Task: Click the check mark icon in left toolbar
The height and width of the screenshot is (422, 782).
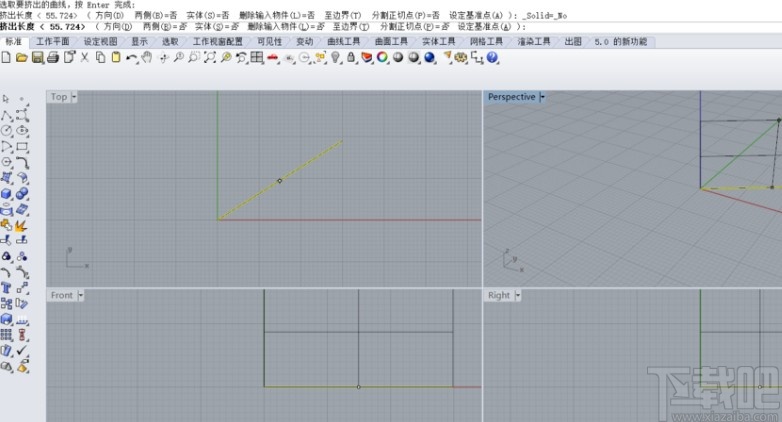Action: pos(22,351)
